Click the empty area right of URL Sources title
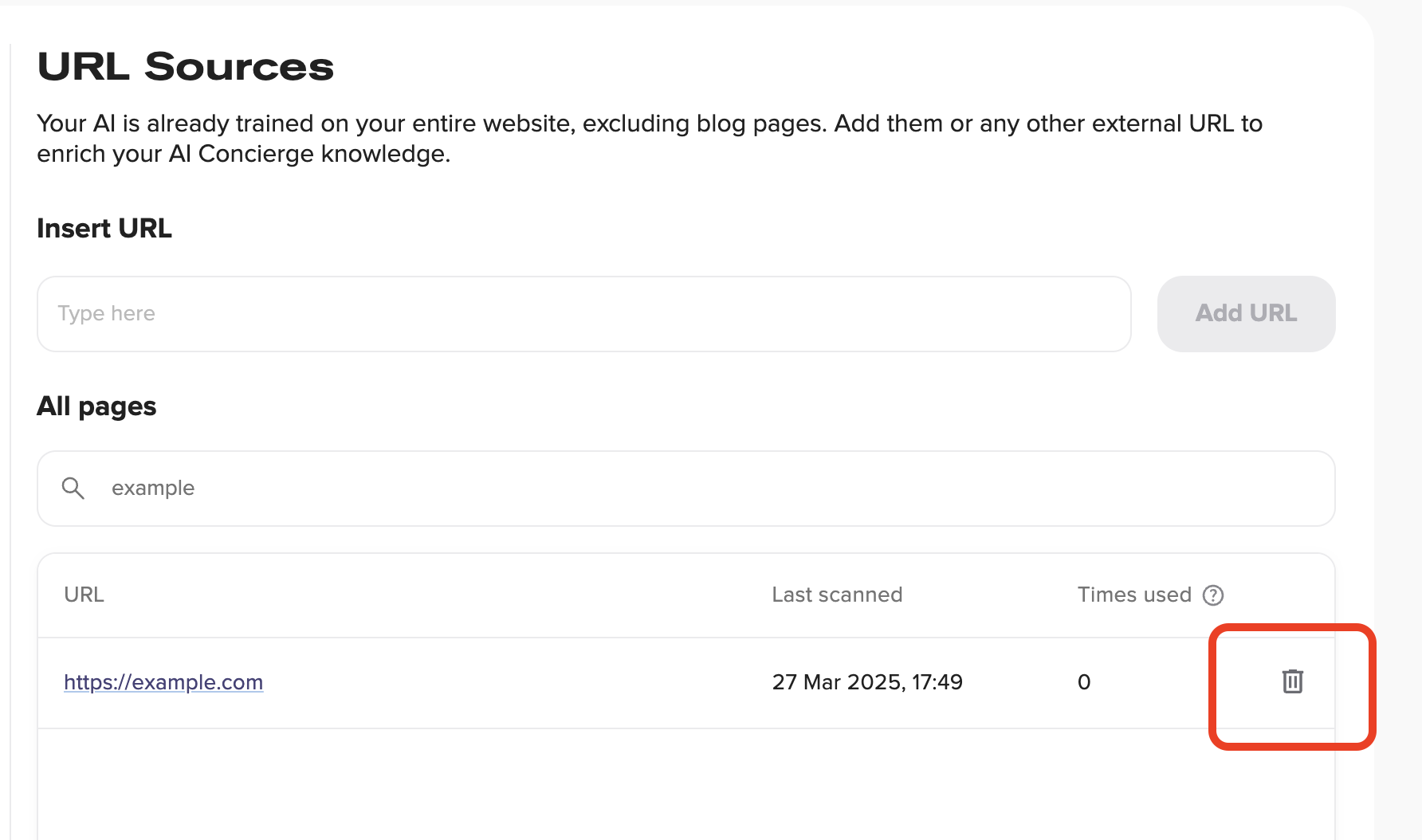1422x840 pixels. (x=837, y=66)
